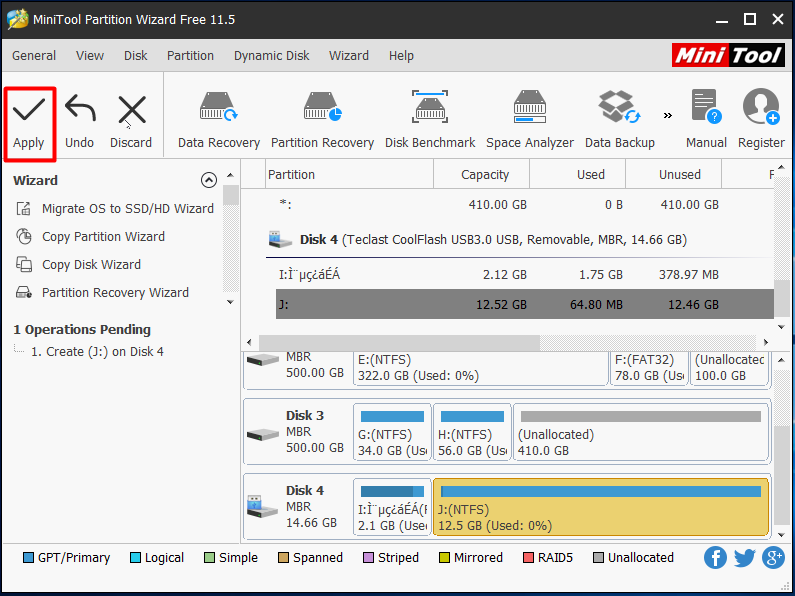
Task: Open MiniTool Facebook page
Action: pos(715,558)
